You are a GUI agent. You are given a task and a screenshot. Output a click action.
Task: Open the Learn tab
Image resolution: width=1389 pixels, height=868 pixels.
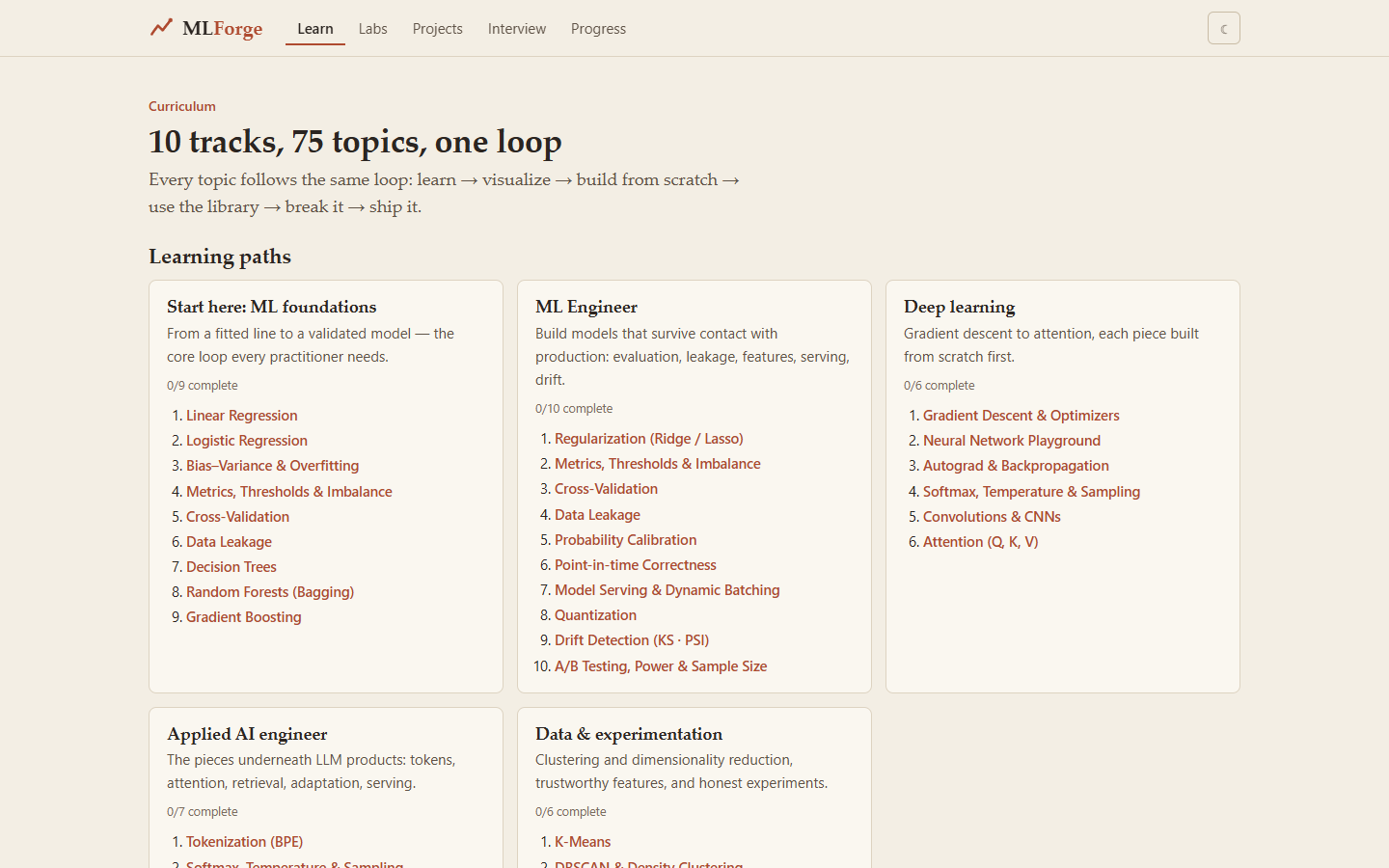point(315,29)
